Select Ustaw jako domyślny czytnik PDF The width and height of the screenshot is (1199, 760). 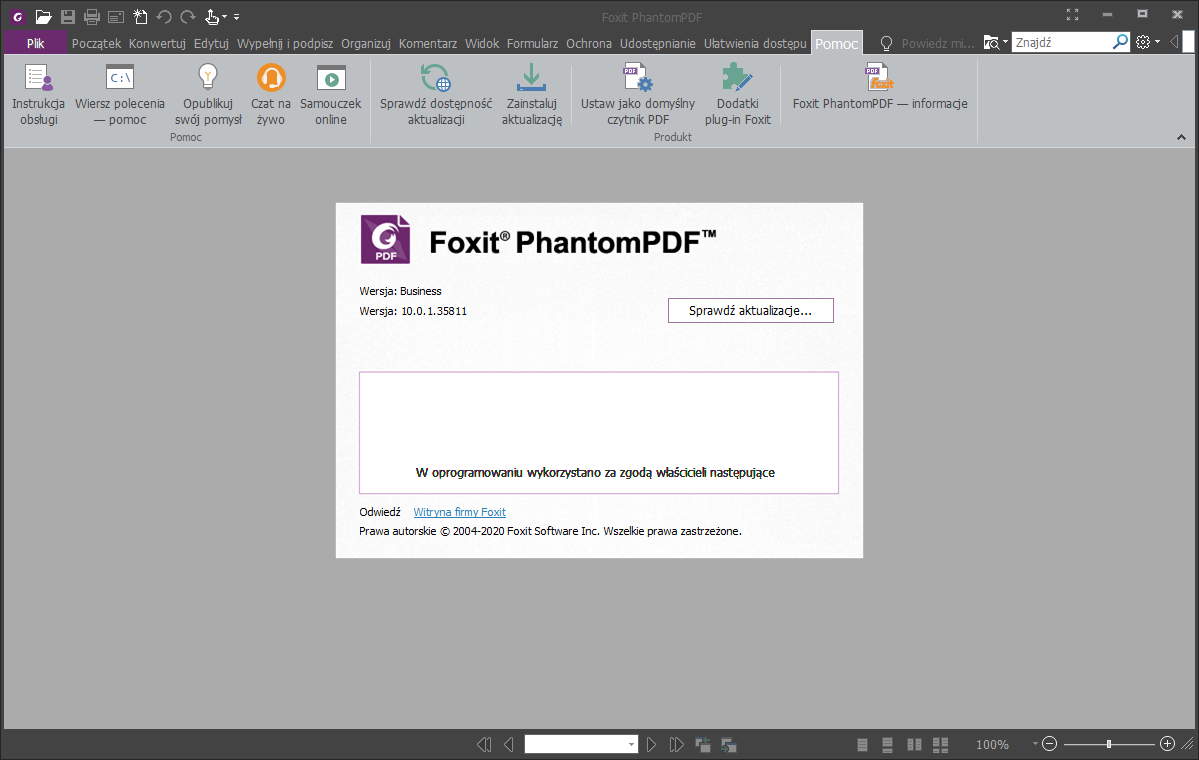coord(638,95)
